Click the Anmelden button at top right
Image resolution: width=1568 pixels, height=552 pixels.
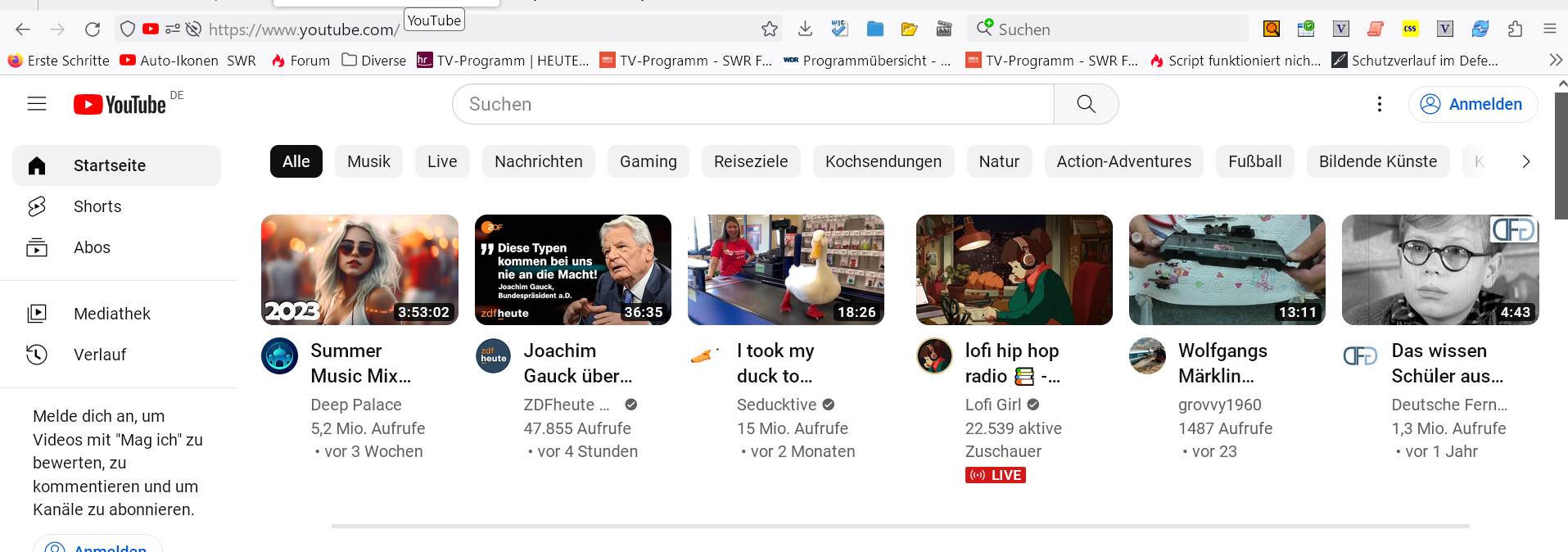[x=1472, y=104]
